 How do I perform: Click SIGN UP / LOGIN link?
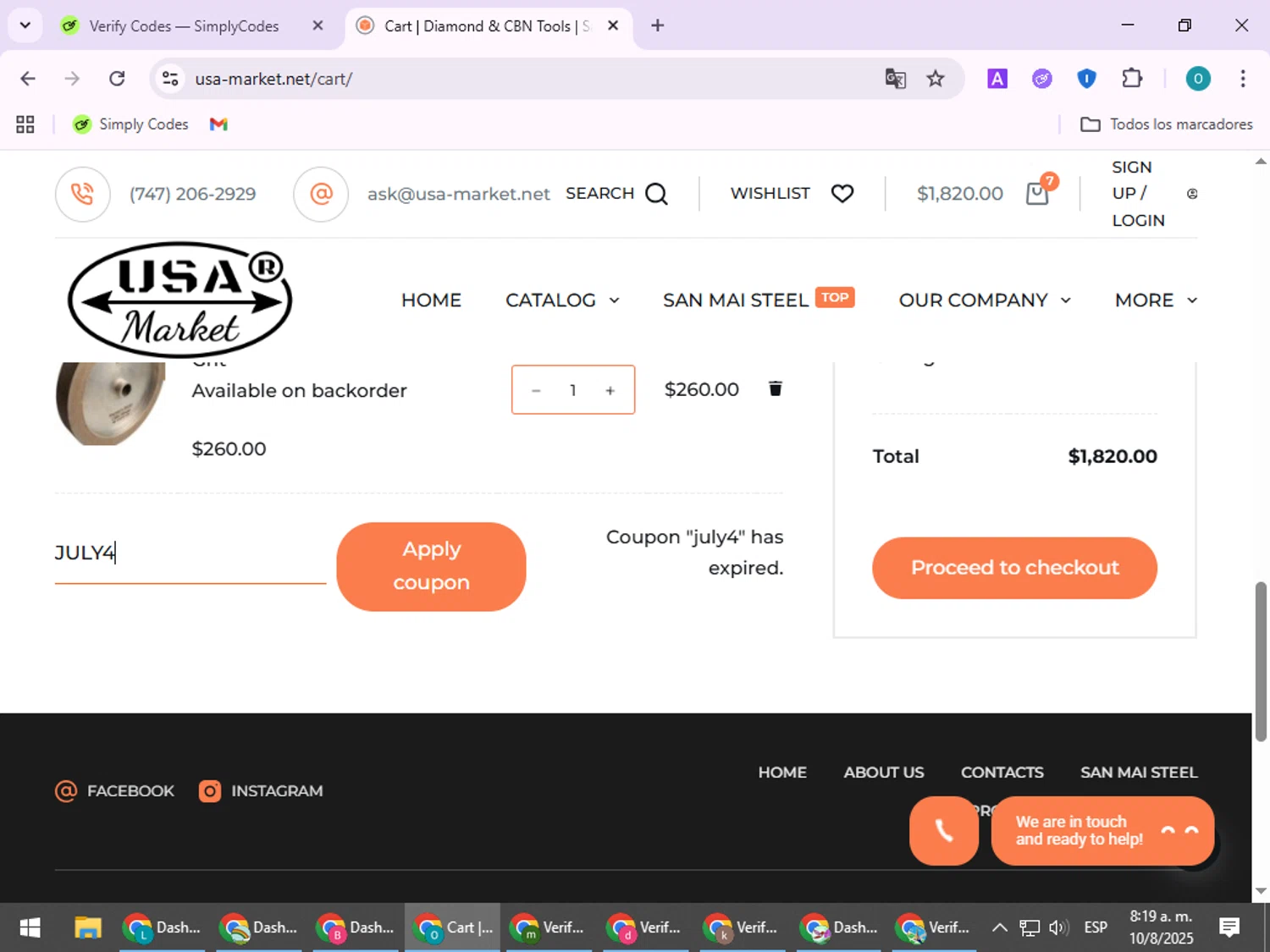click(x=1138, y=194)
